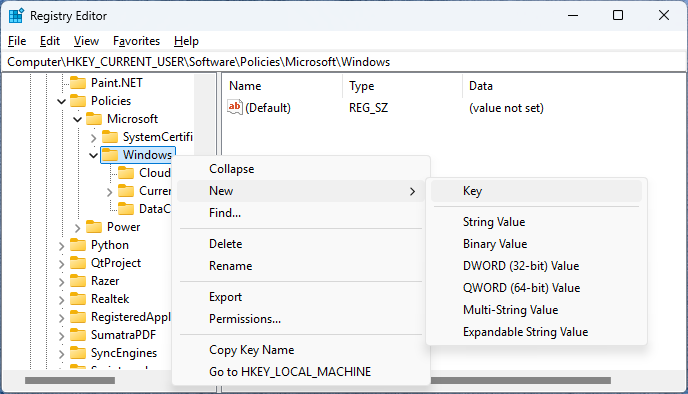This screenshot has height=394, width=688.
Task: Click the Razer folder icon
Action: tap(78, 280)
